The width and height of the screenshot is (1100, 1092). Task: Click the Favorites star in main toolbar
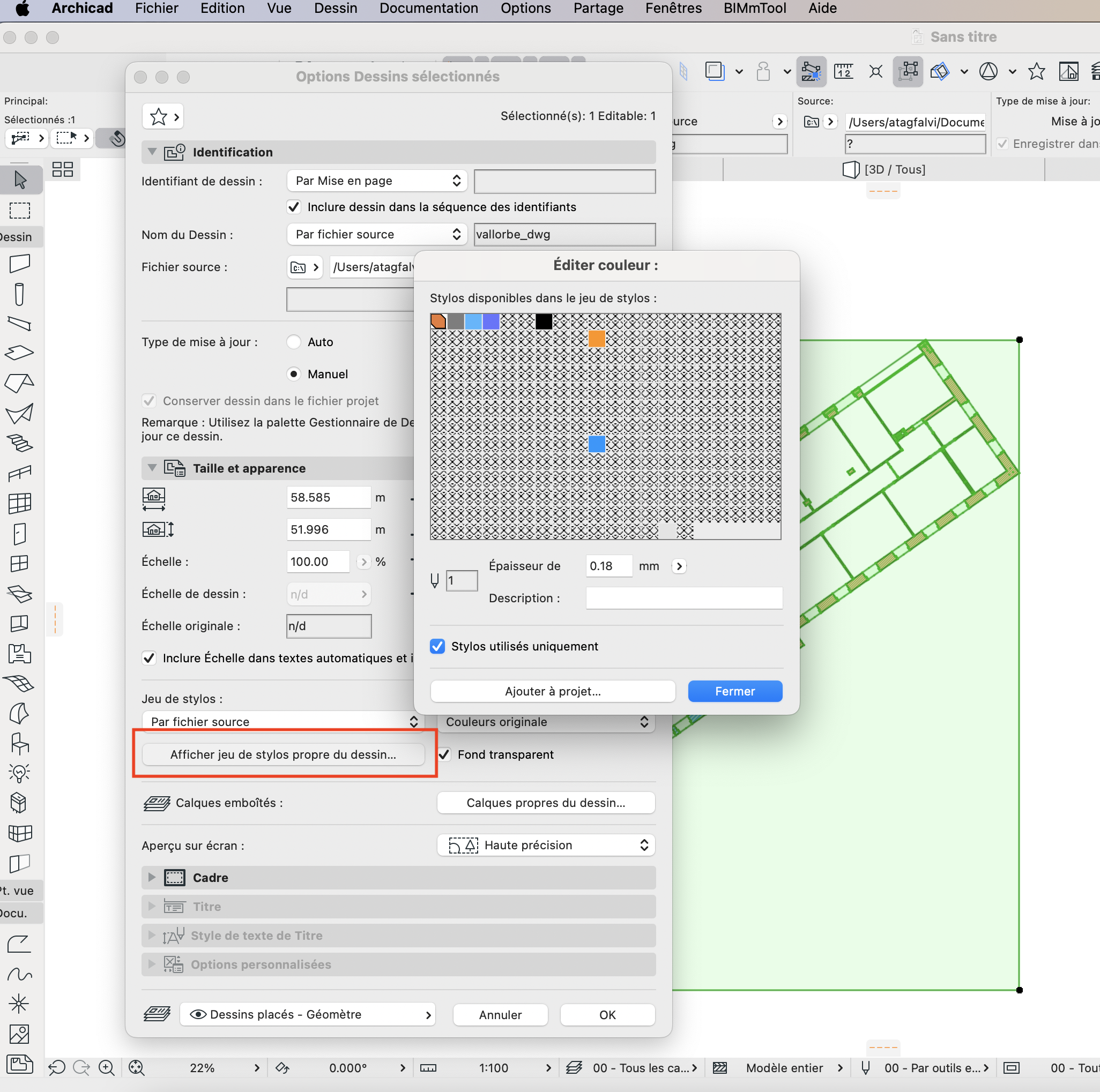[1036, 72]
